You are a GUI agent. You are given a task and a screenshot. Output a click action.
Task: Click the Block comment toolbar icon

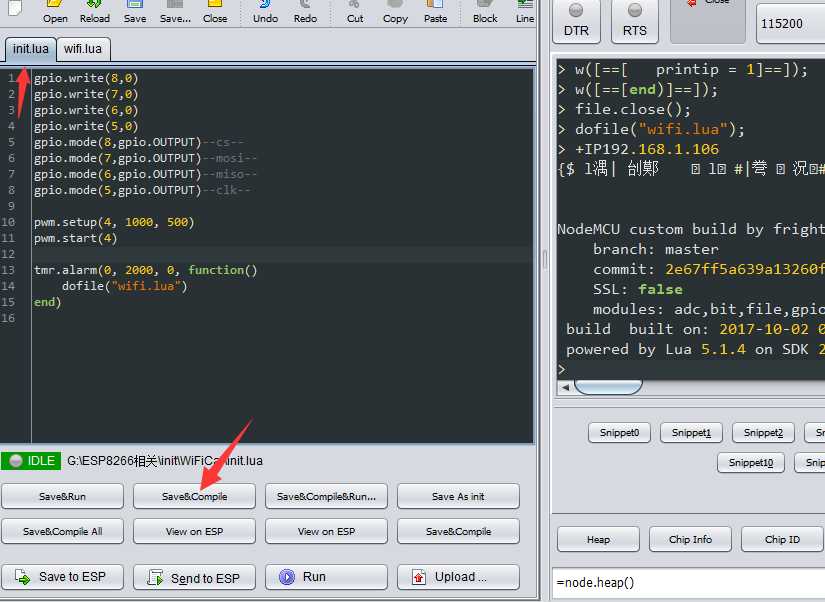(485, 13)
